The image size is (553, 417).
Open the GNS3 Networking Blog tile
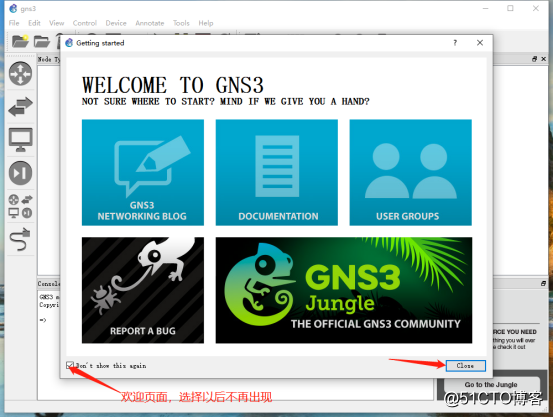pos(143,173)
